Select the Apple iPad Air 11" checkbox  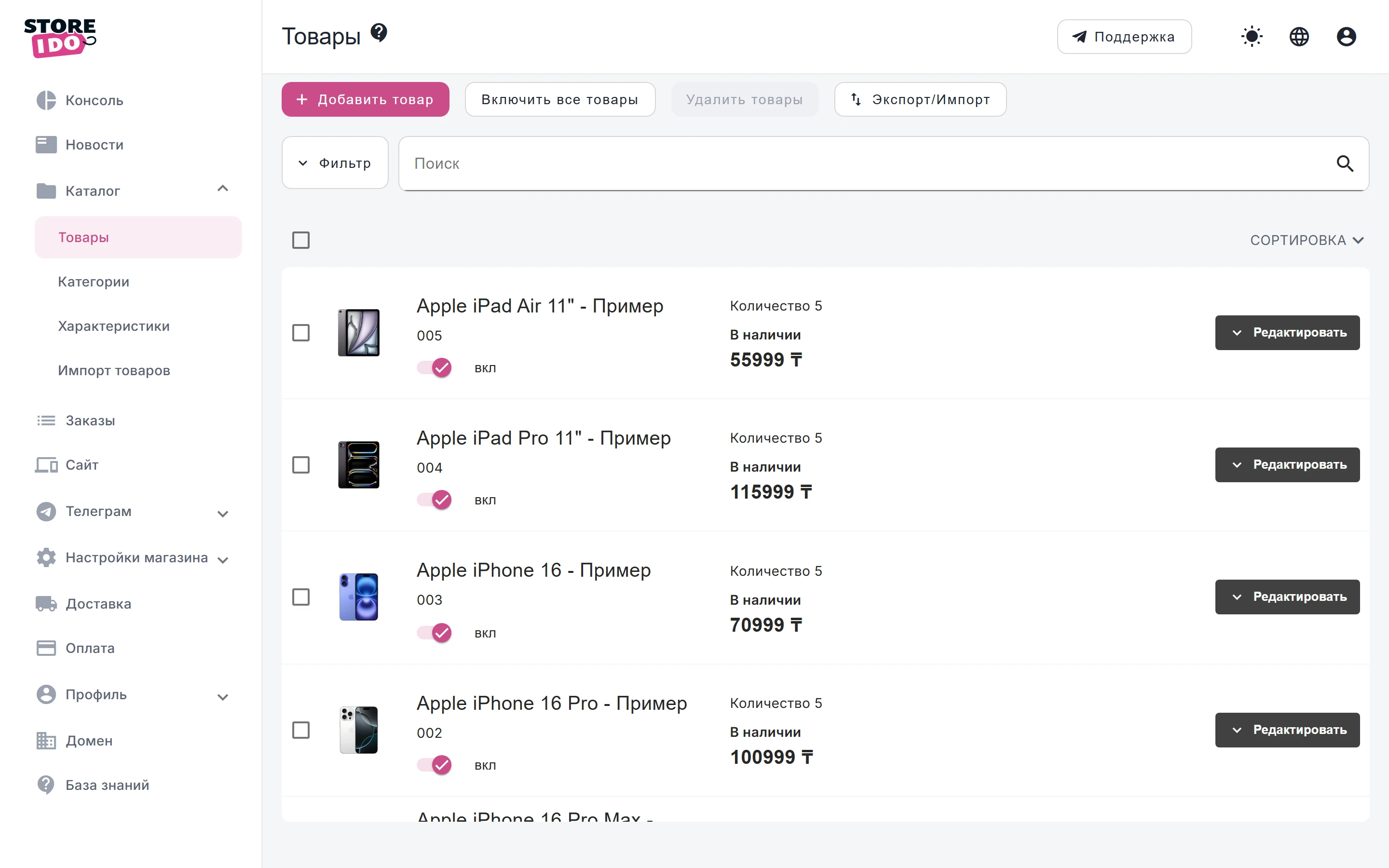301,333
